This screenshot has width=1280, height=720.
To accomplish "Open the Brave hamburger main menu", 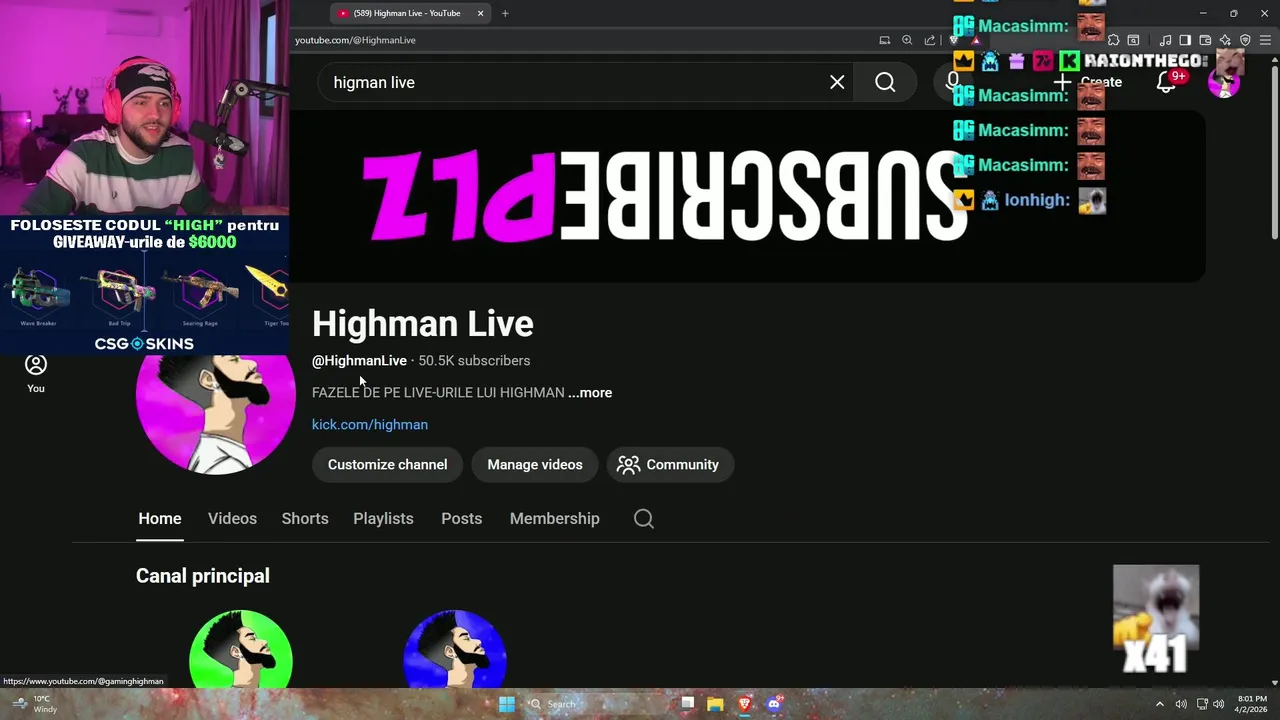I will click(1265, 40).
